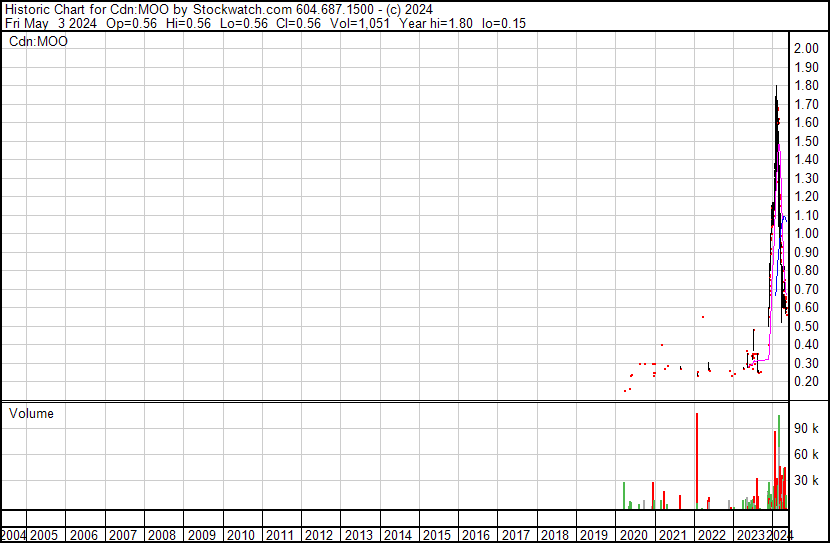Select the 2005 year label on the timeline
Screen dimensions: 830x543
click(44, 536)
